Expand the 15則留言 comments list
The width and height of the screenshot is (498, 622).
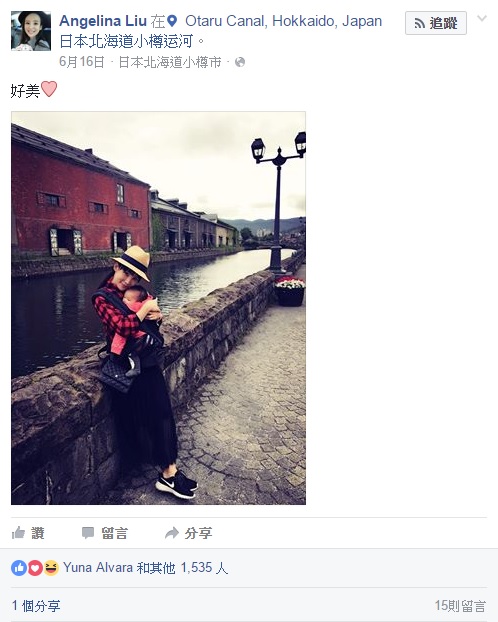coord(460,606)
